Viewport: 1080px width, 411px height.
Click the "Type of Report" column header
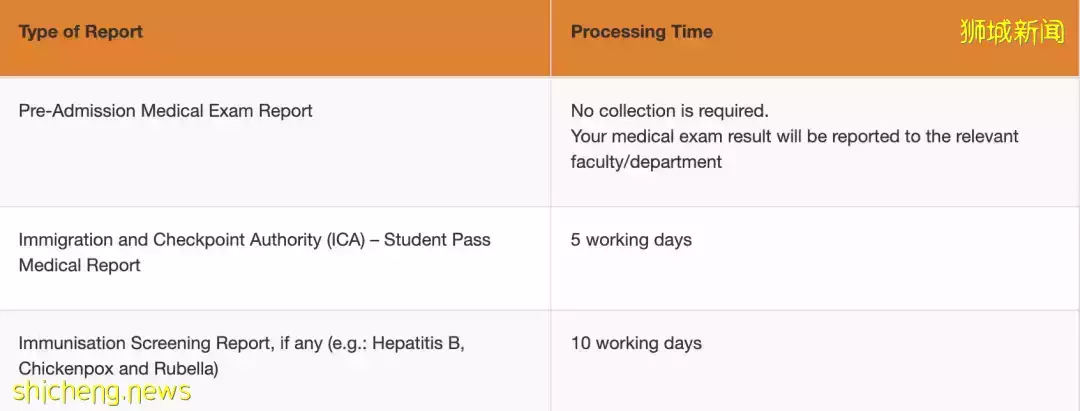[81, 32]
